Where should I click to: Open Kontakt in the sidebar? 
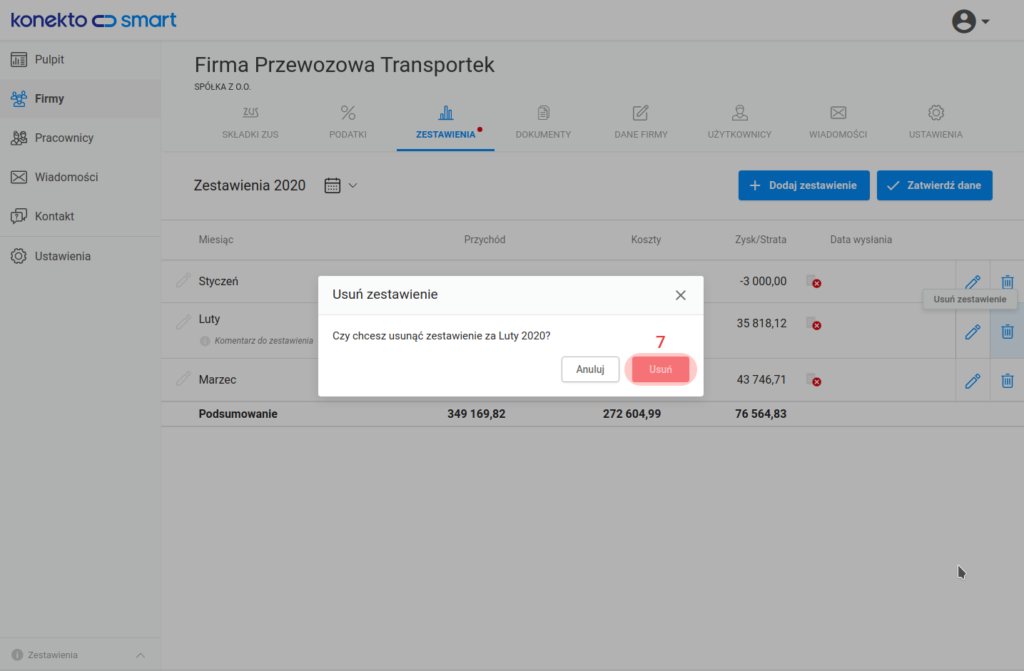(80, 216)
